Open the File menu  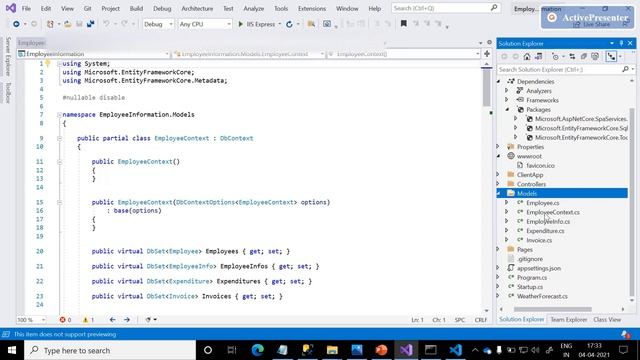(26, 8)
